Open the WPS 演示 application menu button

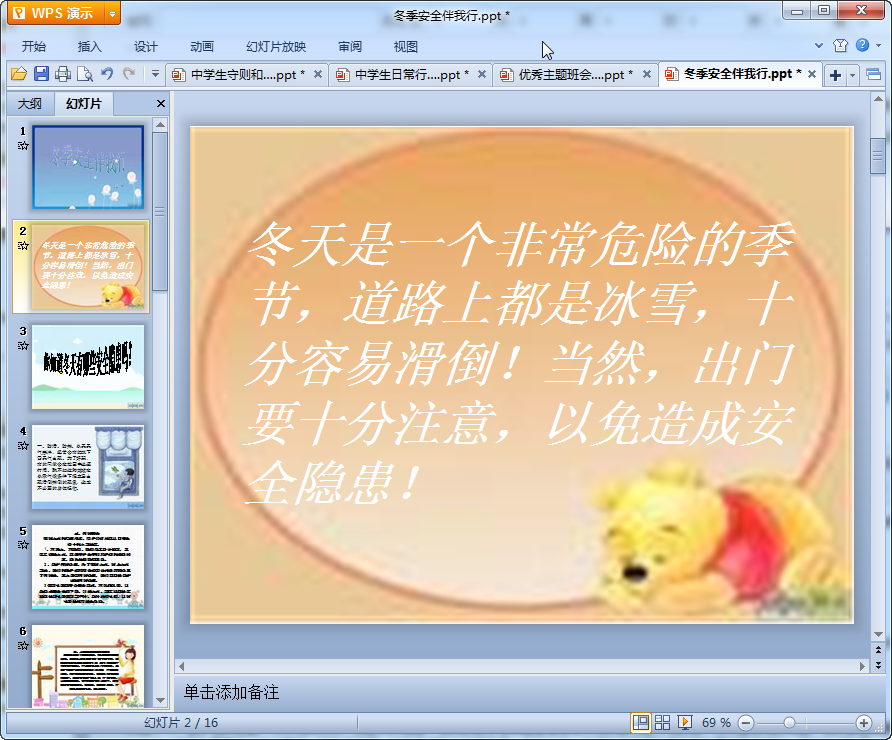[x=56, y=13]
